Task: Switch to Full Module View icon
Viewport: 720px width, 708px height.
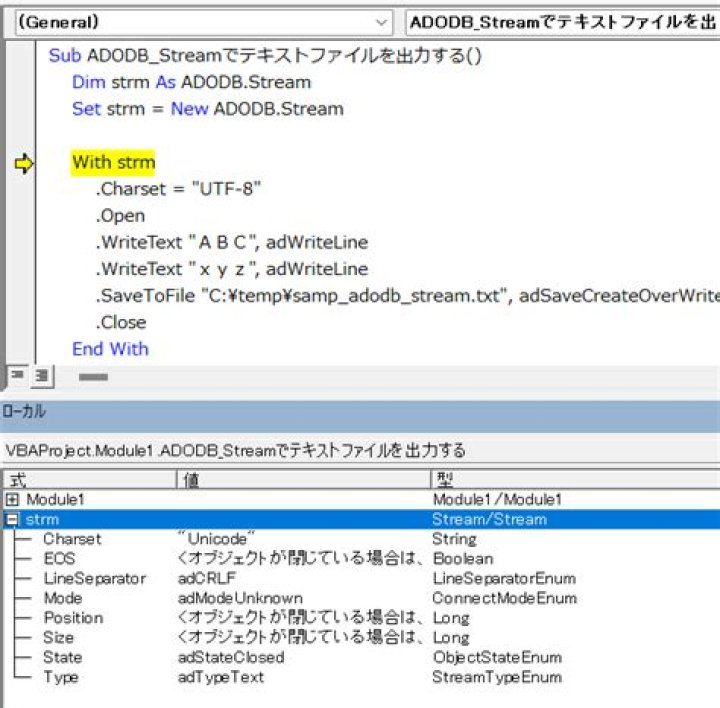Action: [42, 376]
